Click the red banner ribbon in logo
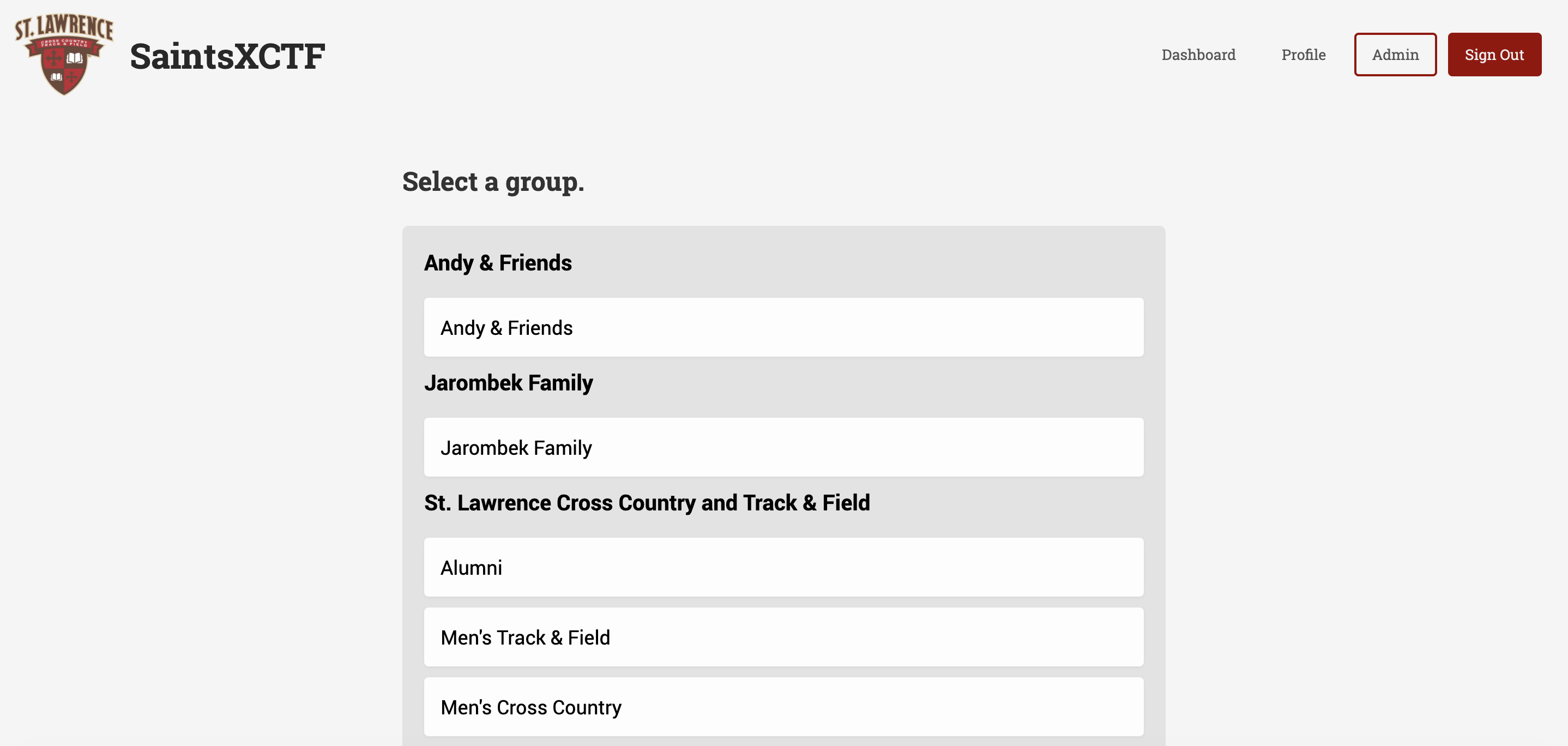Viewport: 1568px width, 746px height. 64,43
